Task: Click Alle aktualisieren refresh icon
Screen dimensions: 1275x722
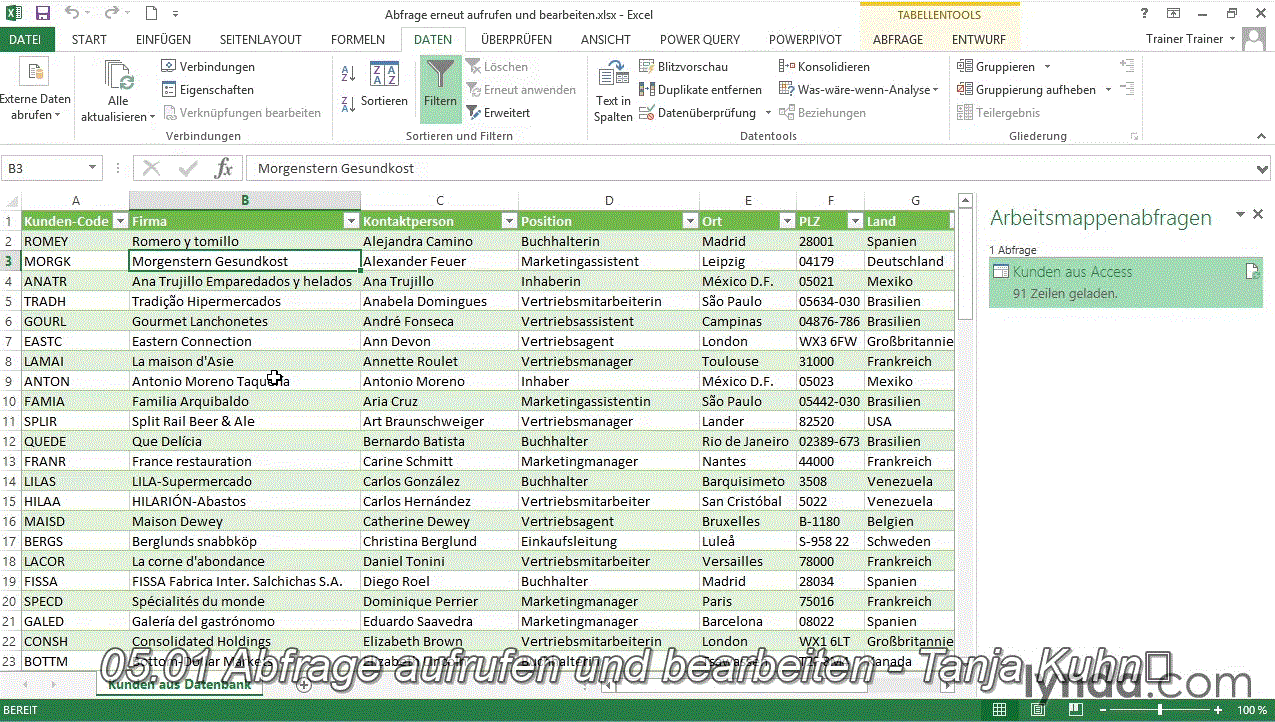Action: 119,75
